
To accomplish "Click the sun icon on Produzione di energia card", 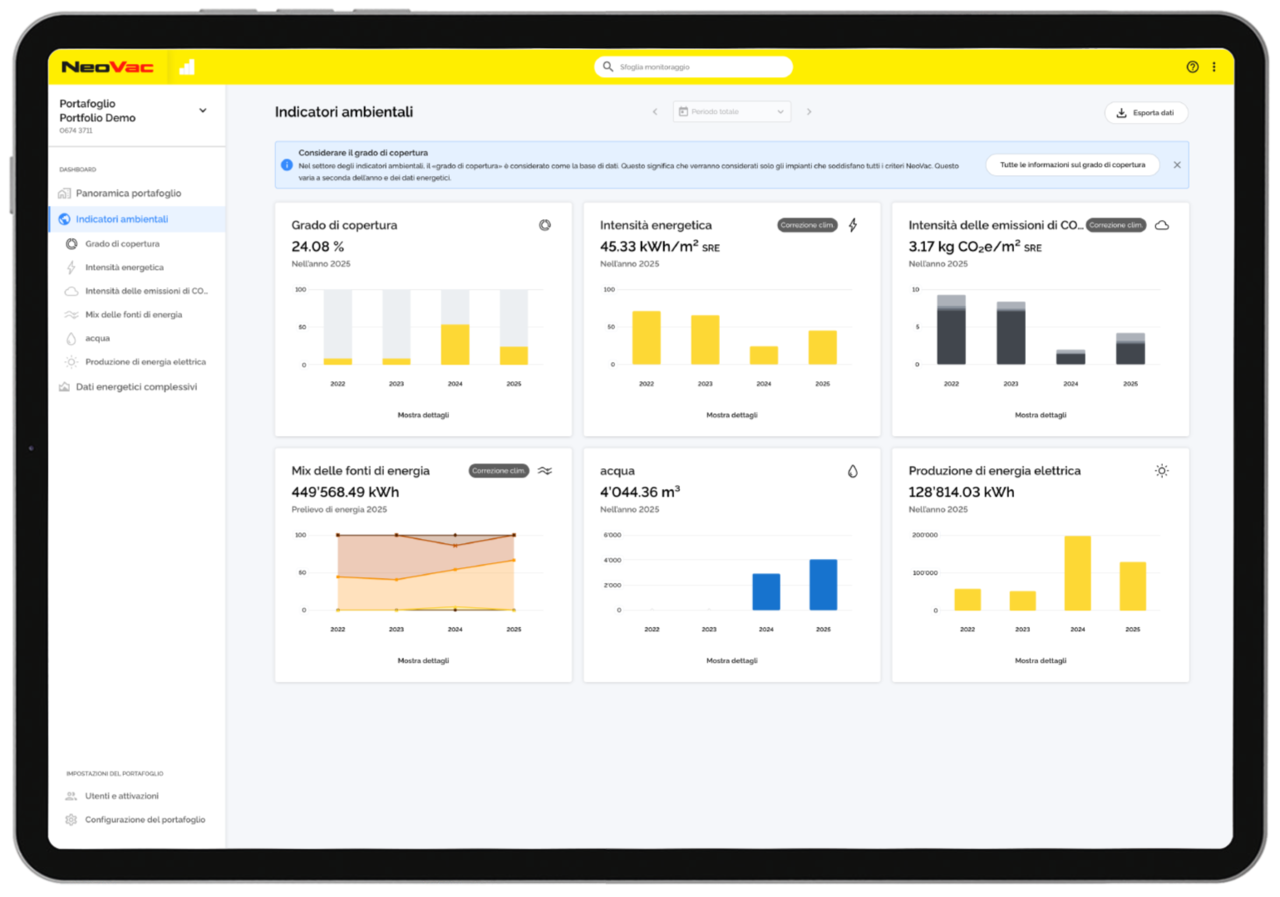I will coord(1162,471).
